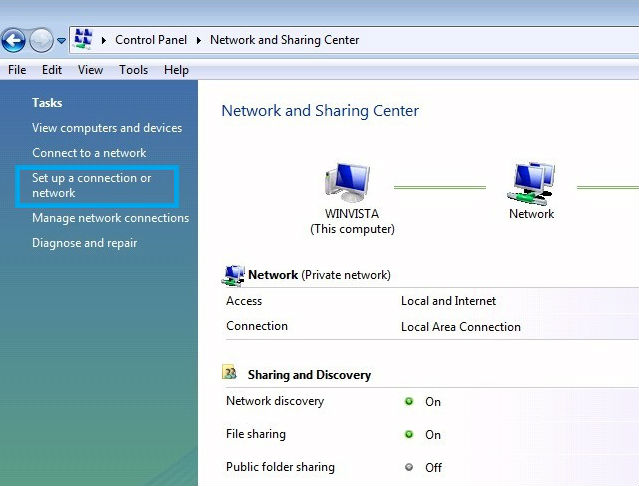The height and width of the screenshot is (486, 639).
Task: Go back with the blue Back arrow
Action: 13,40
